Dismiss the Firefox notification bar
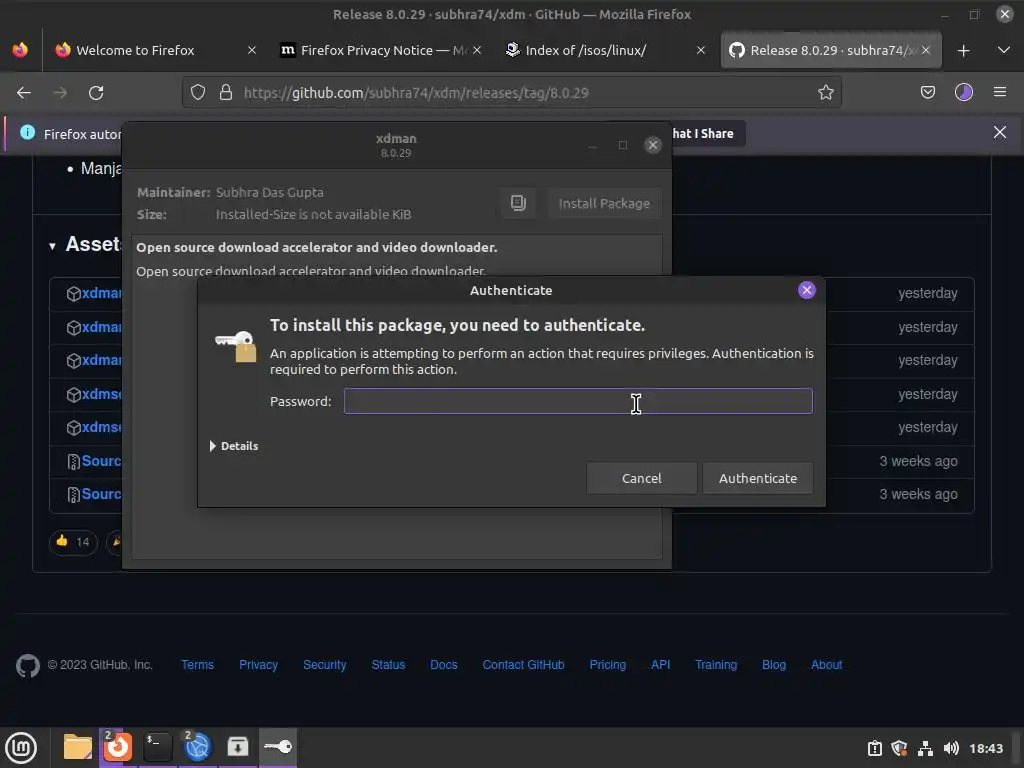The height and width of the screenshot is (768, 1024). coord(1000,133)
